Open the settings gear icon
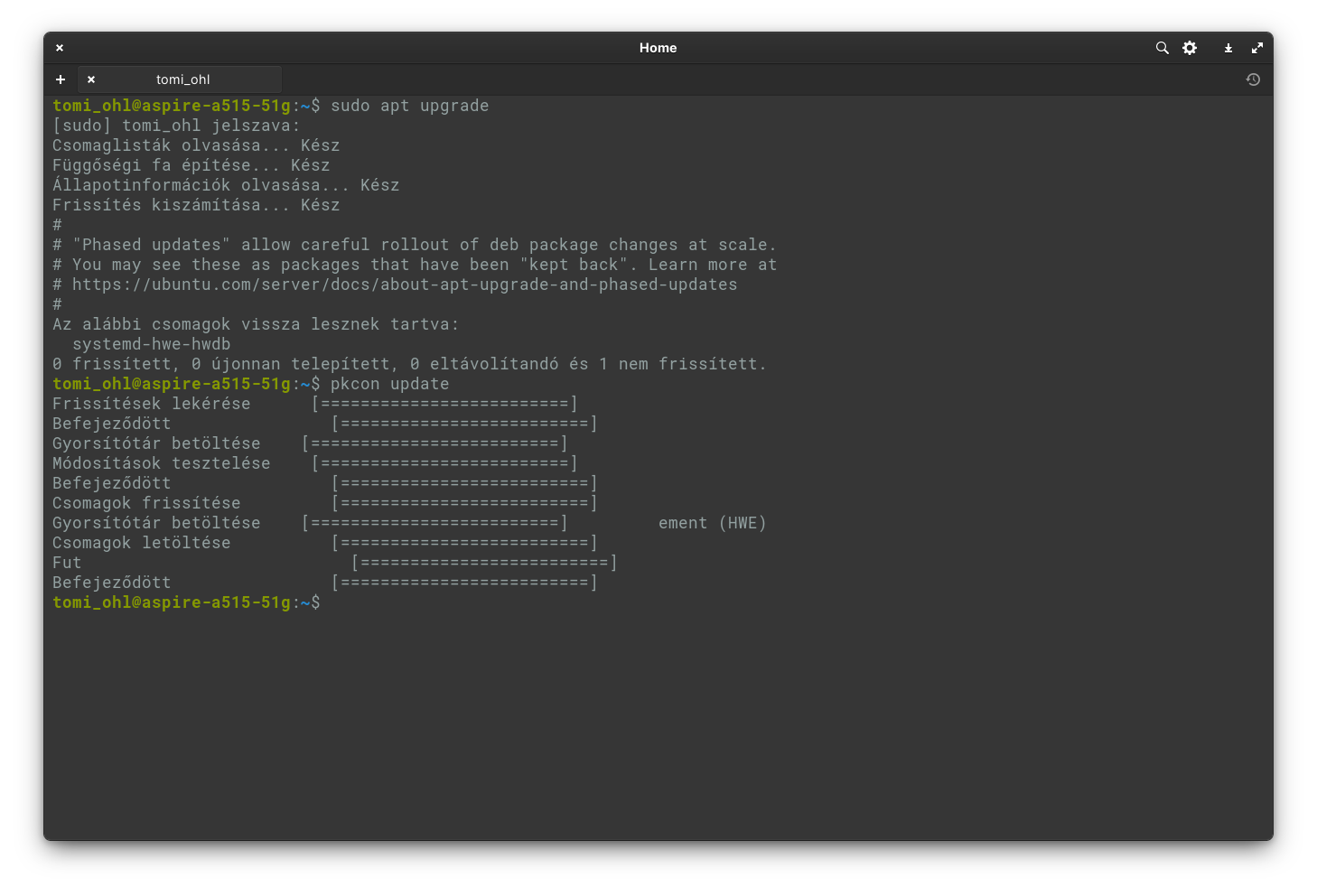The image size is (1317, 896). (x=1190, y=48)
